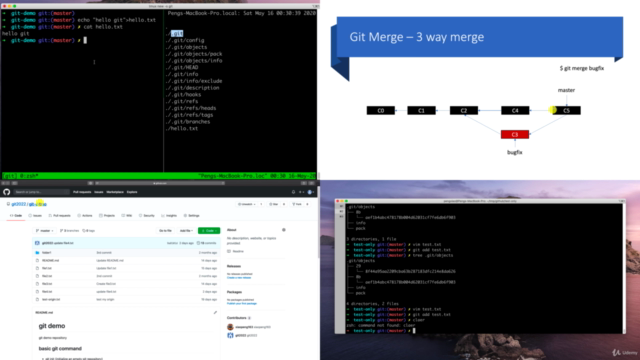Image resolution: width=640 pixels, height=360 pixels.
Task: Open the GitHub notifications bell
Action: point(293,192)
